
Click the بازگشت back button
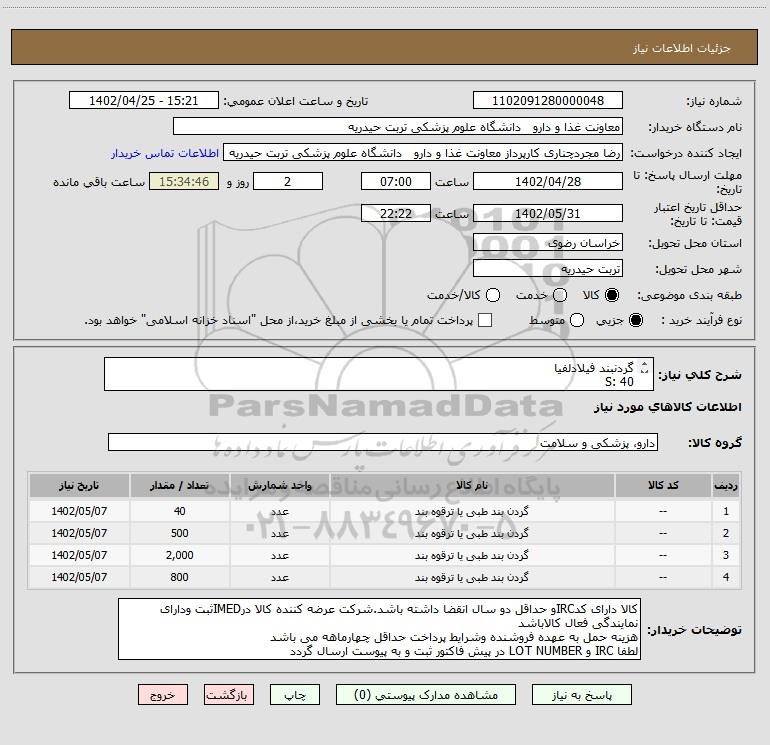pyautogui.click(x=229, y=695)
